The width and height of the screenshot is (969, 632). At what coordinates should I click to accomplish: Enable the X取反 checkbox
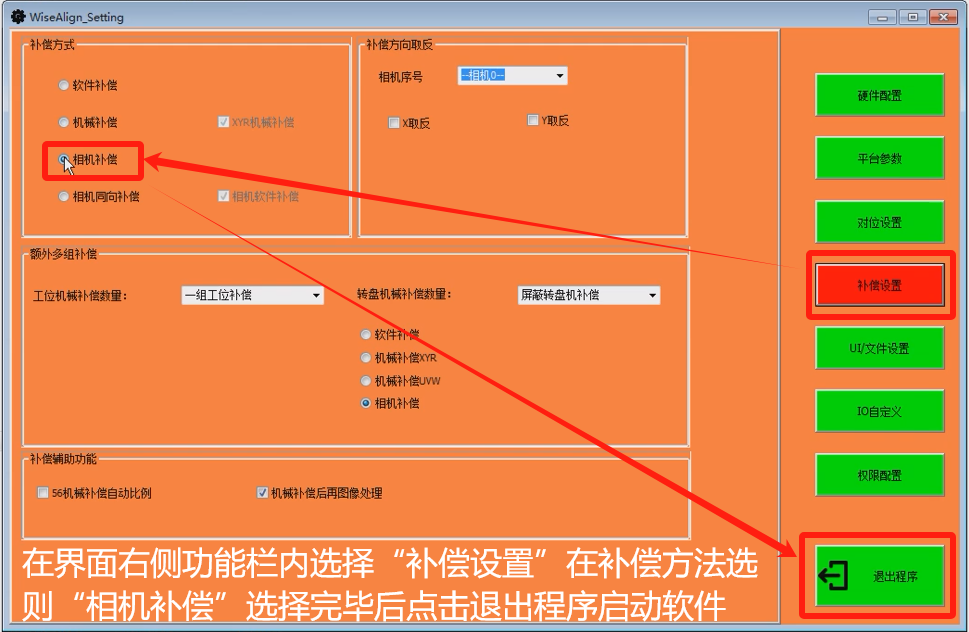pyautogui.click(x=394, y=123)
